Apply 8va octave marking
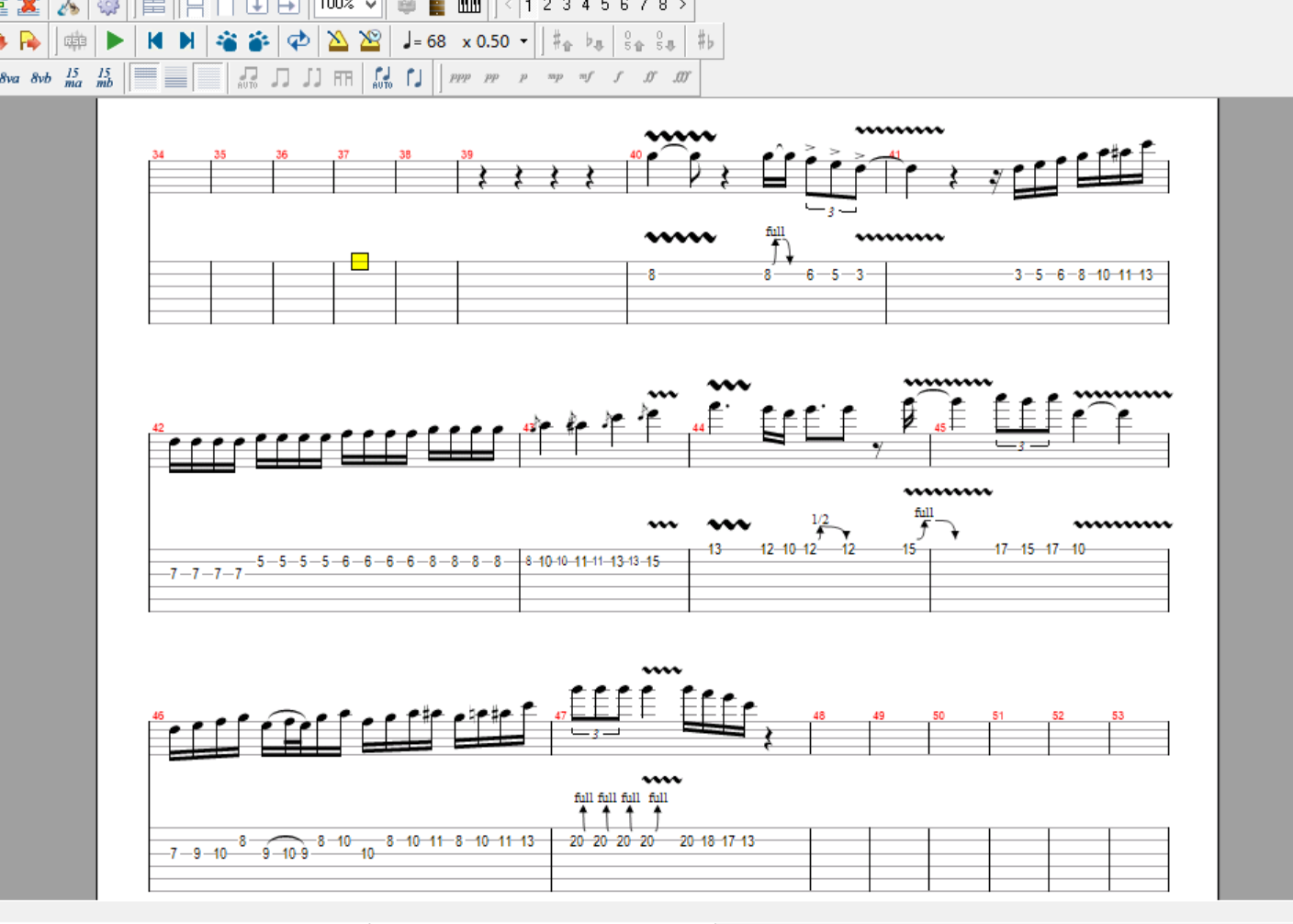 (10, 78)
